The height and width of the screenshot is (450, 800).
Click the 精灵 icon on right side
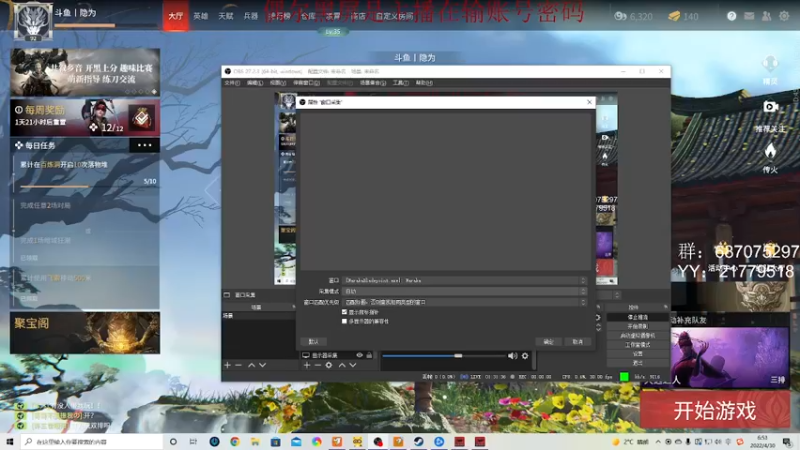click(x=770, y=65)
